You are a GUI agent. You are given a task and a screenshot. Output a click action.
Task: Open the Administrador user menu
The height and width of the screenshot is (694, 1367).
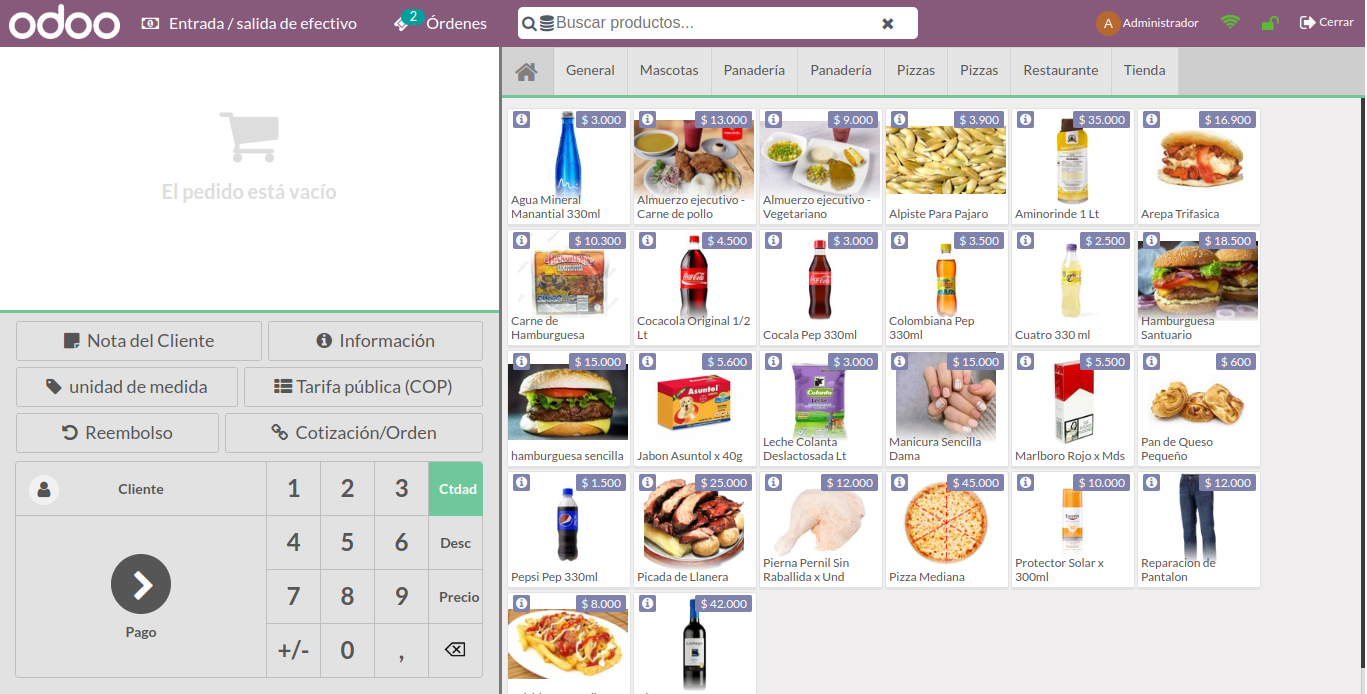(x=1147, y=23)
